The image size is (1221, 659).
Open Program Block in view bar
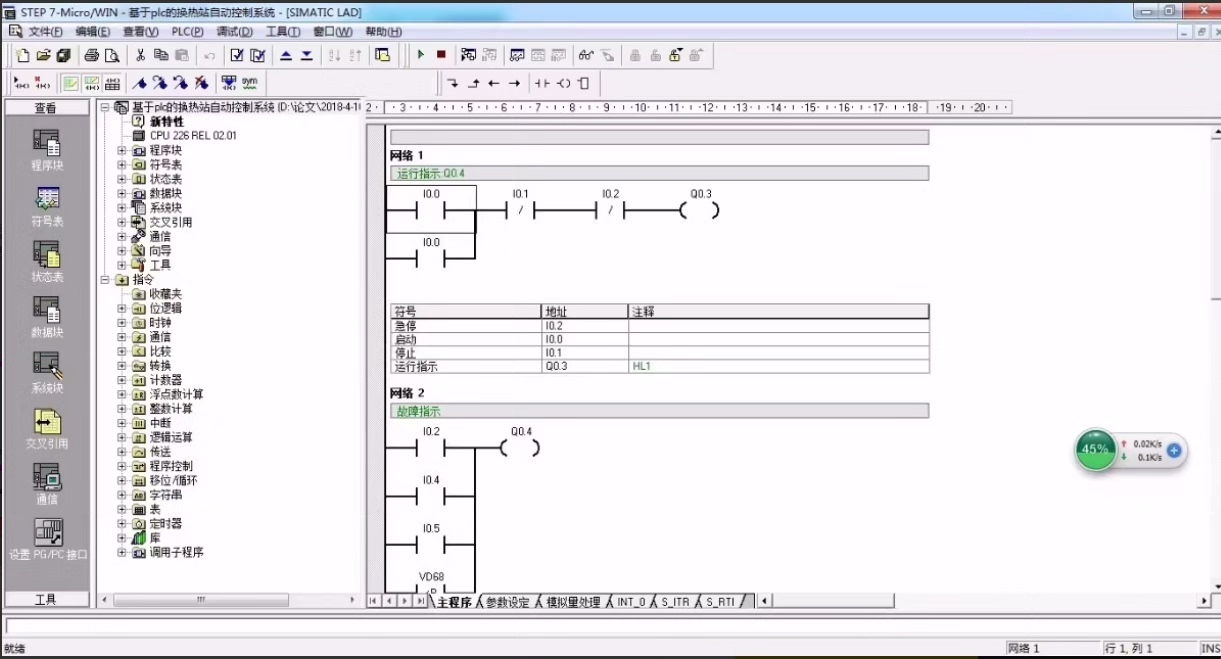point(46,150)
